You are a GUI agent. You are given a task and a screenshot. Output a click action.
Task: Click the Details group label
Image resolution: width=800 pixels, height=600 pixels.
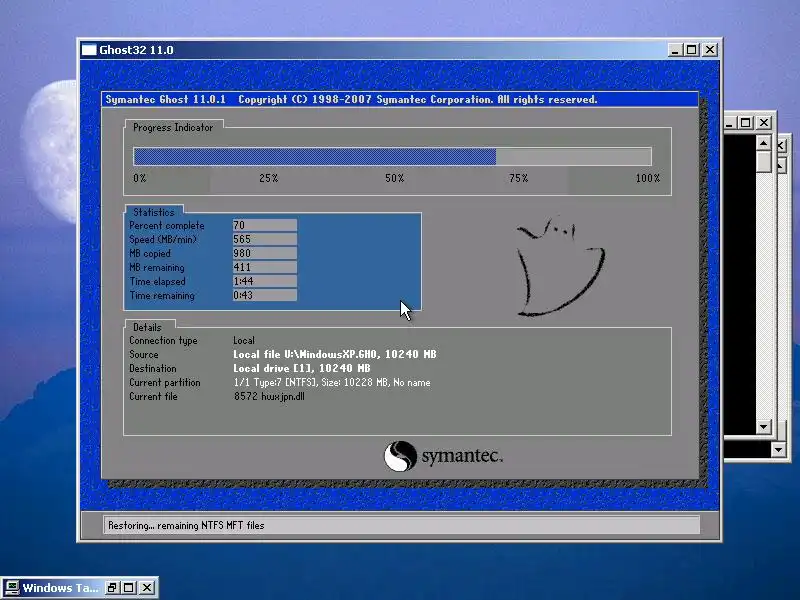pos(147,328)
